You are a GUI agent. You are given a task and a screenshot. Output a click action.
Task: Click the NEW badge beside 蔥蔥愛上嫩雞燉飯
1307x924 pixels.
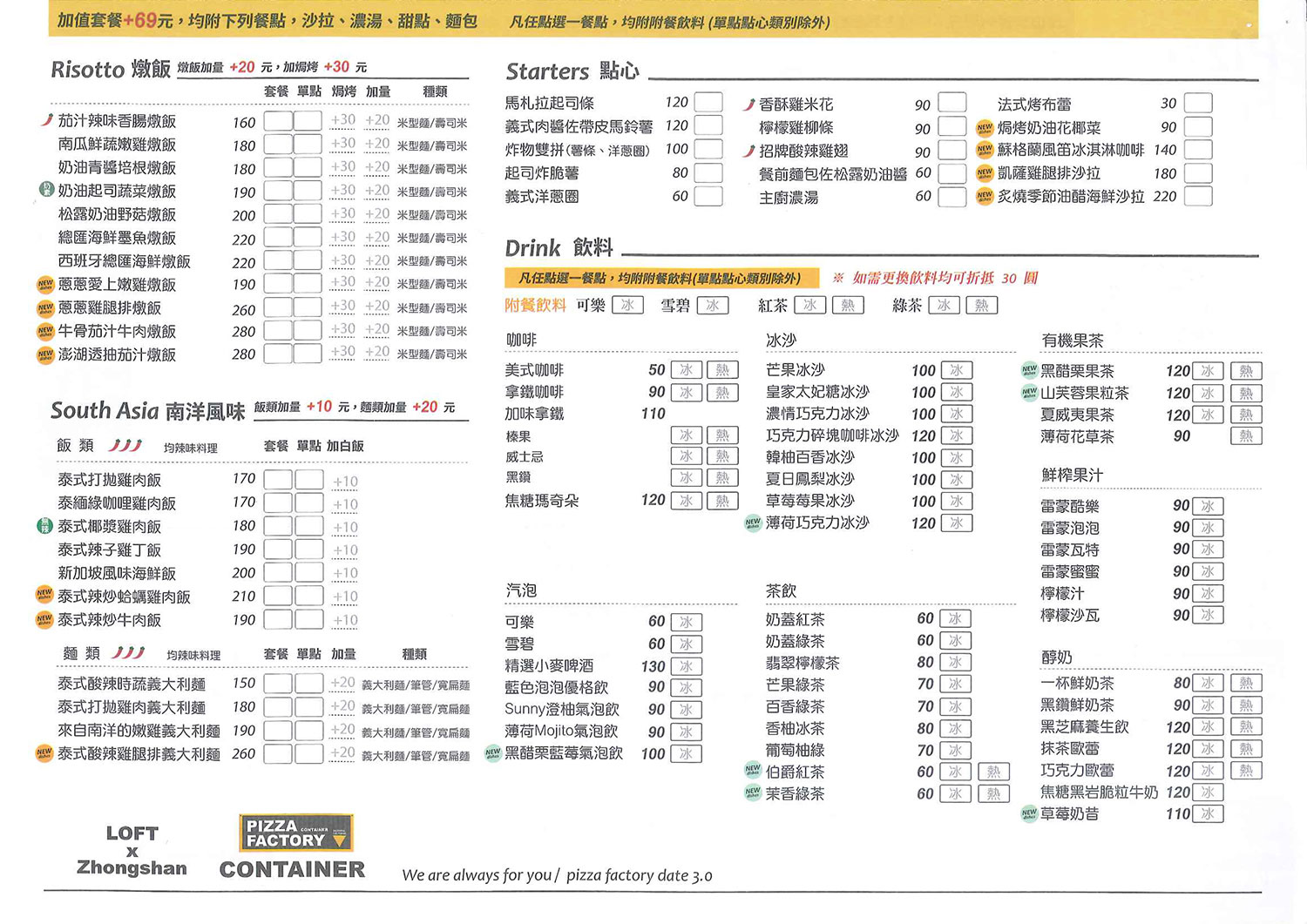[45, 285]
